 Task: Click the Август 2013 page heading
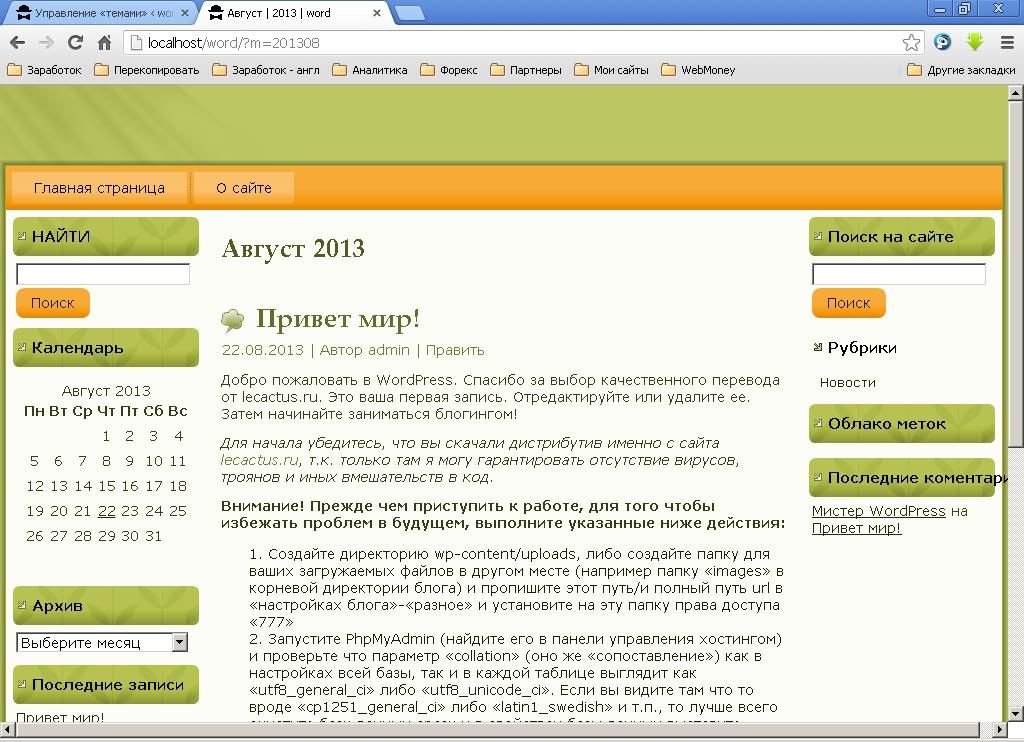click(293, 248)
